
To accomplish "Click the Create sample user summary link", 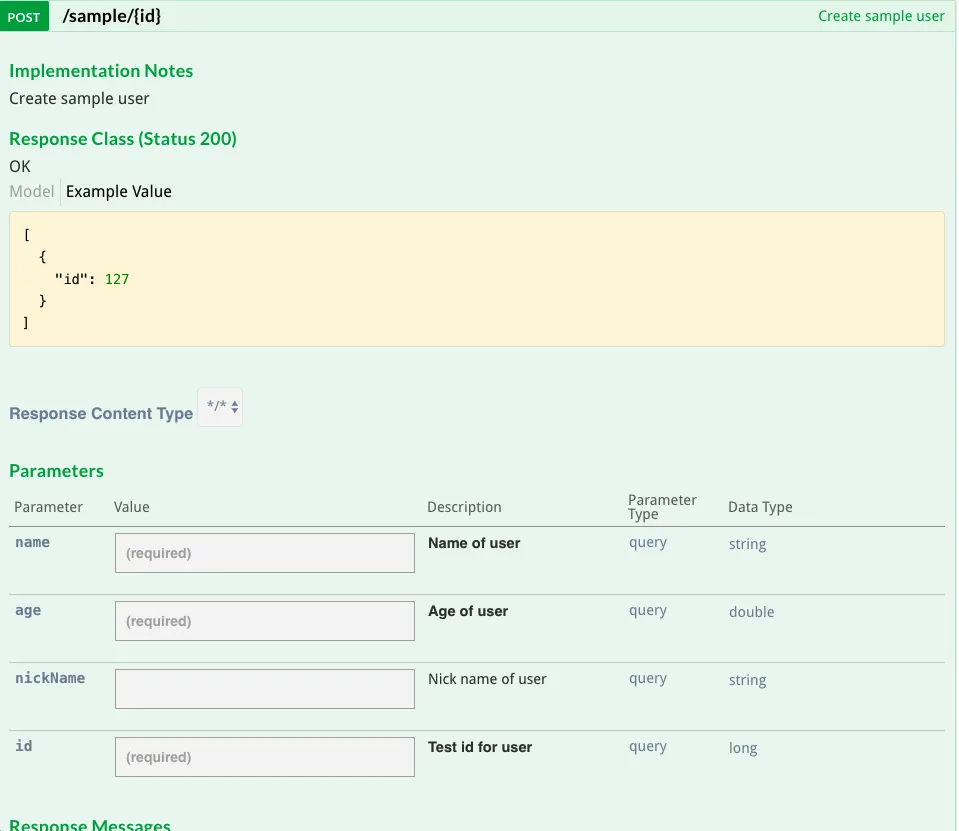I will 881,16.
